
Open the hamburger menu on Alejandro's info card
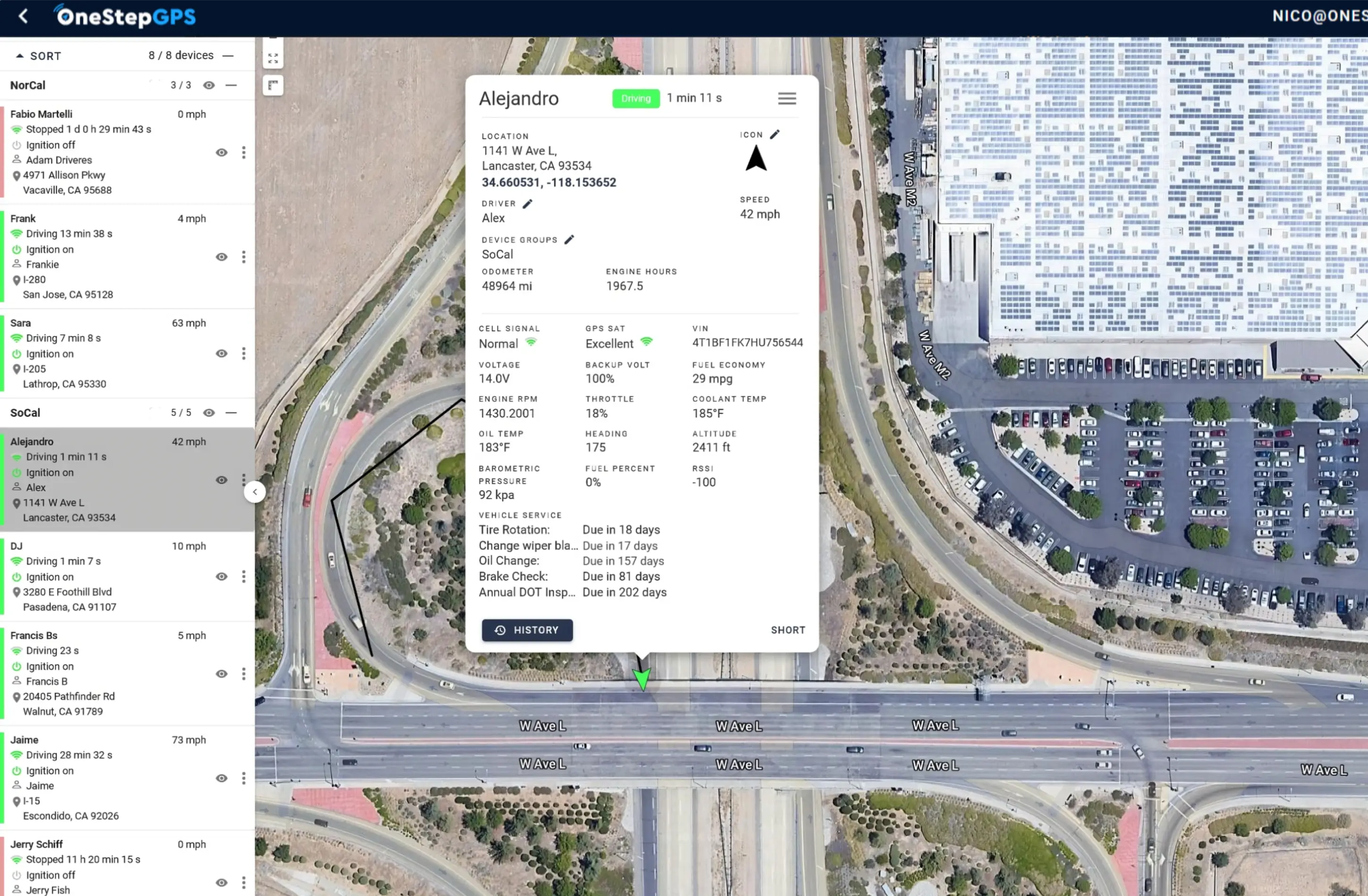pyautogui.click(x=786, y=98)
